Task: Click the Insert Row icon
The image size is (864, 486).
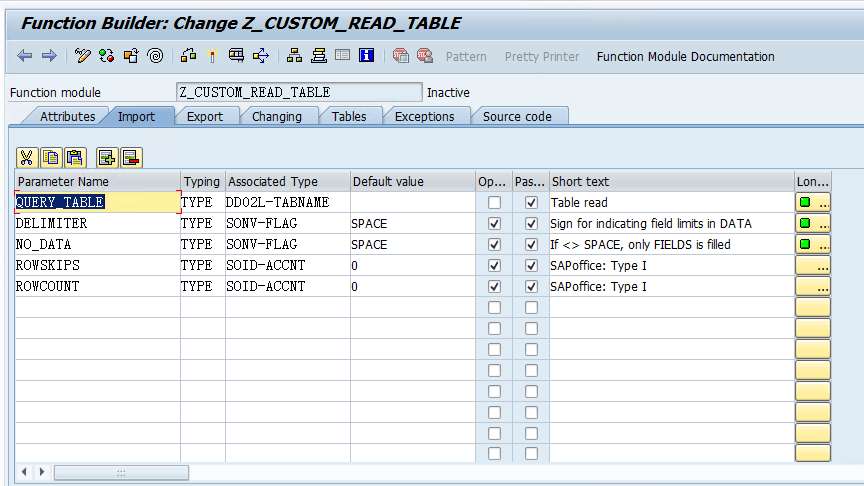Action: [x=107, y=158]
